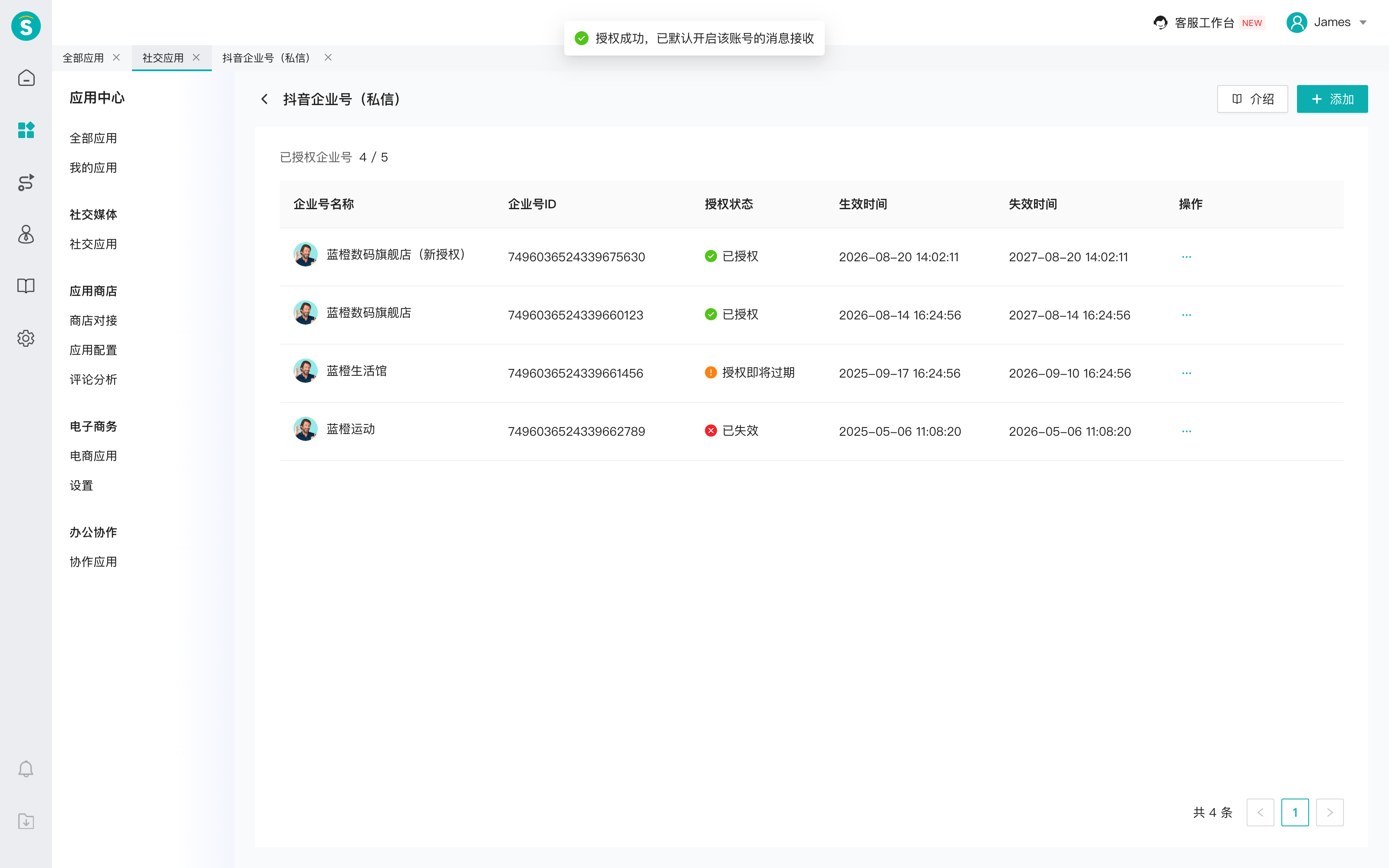Switch to the 全部应用 tab
The image size is (1389, 868).
(x=83, y=58)
